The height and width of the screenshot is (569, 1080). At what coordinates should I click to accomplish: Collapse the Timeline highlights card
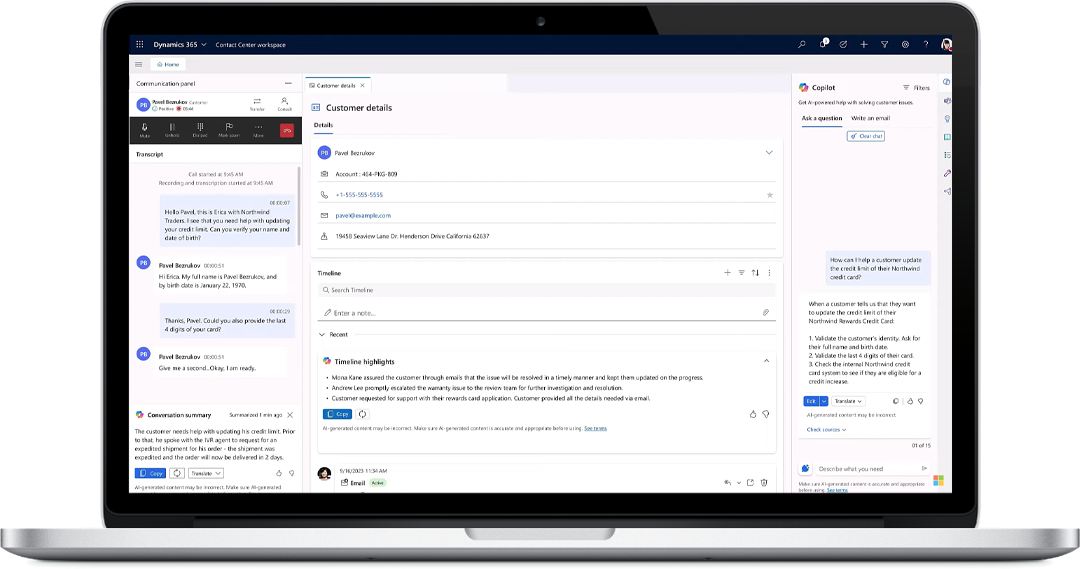point(766,361)
